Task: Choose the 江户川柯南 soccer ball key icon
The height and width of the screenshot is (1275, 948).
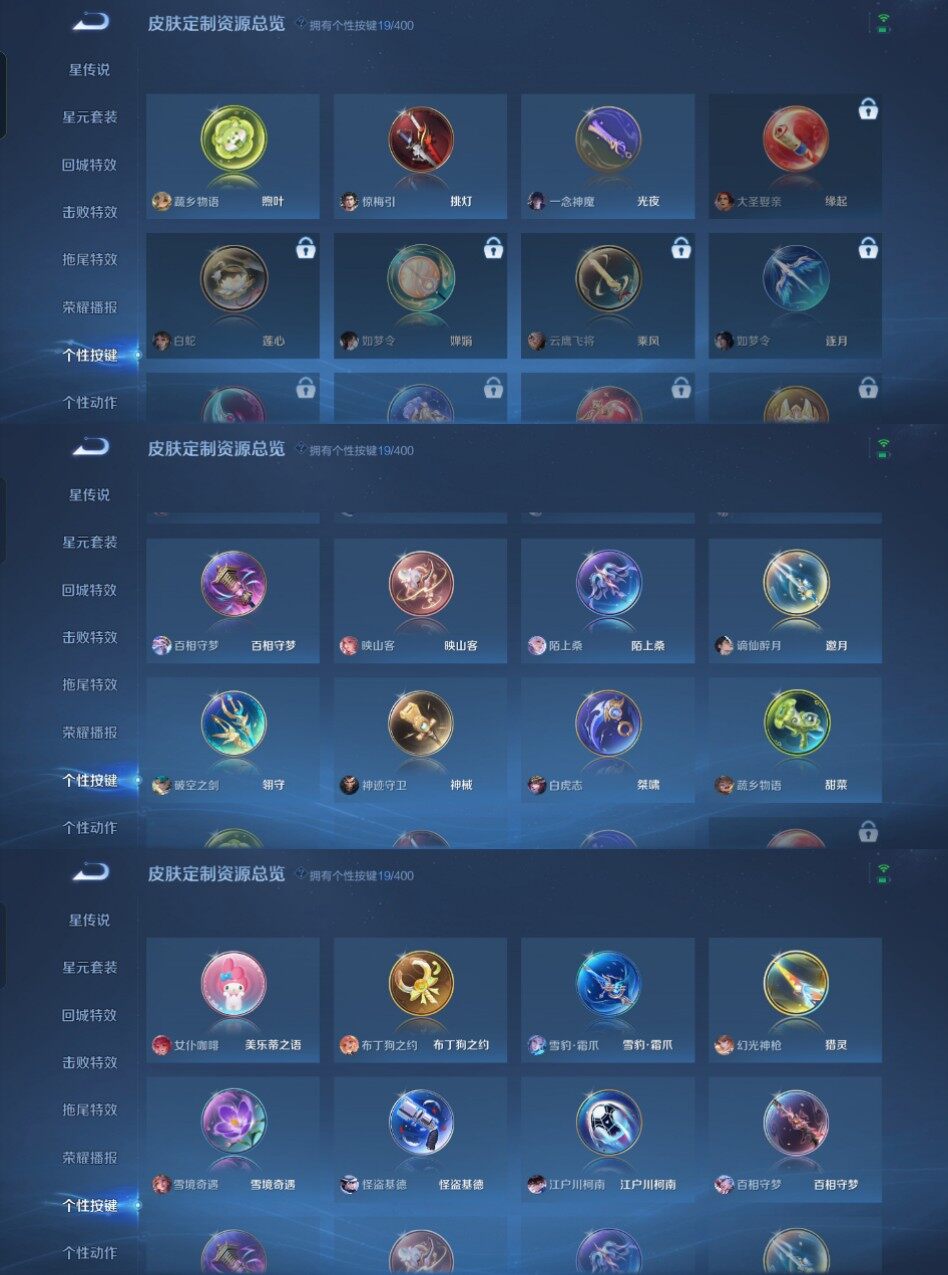Action: [607, 1123]
